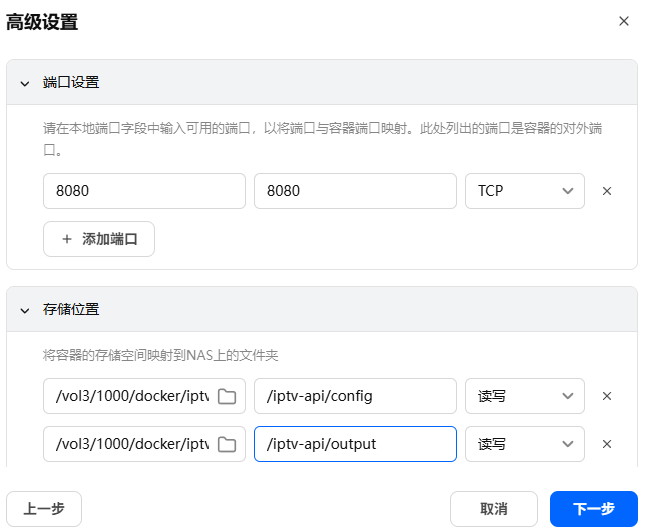
Task: Focus the /iptv-api/config container path field
Action: click(355, 396)
